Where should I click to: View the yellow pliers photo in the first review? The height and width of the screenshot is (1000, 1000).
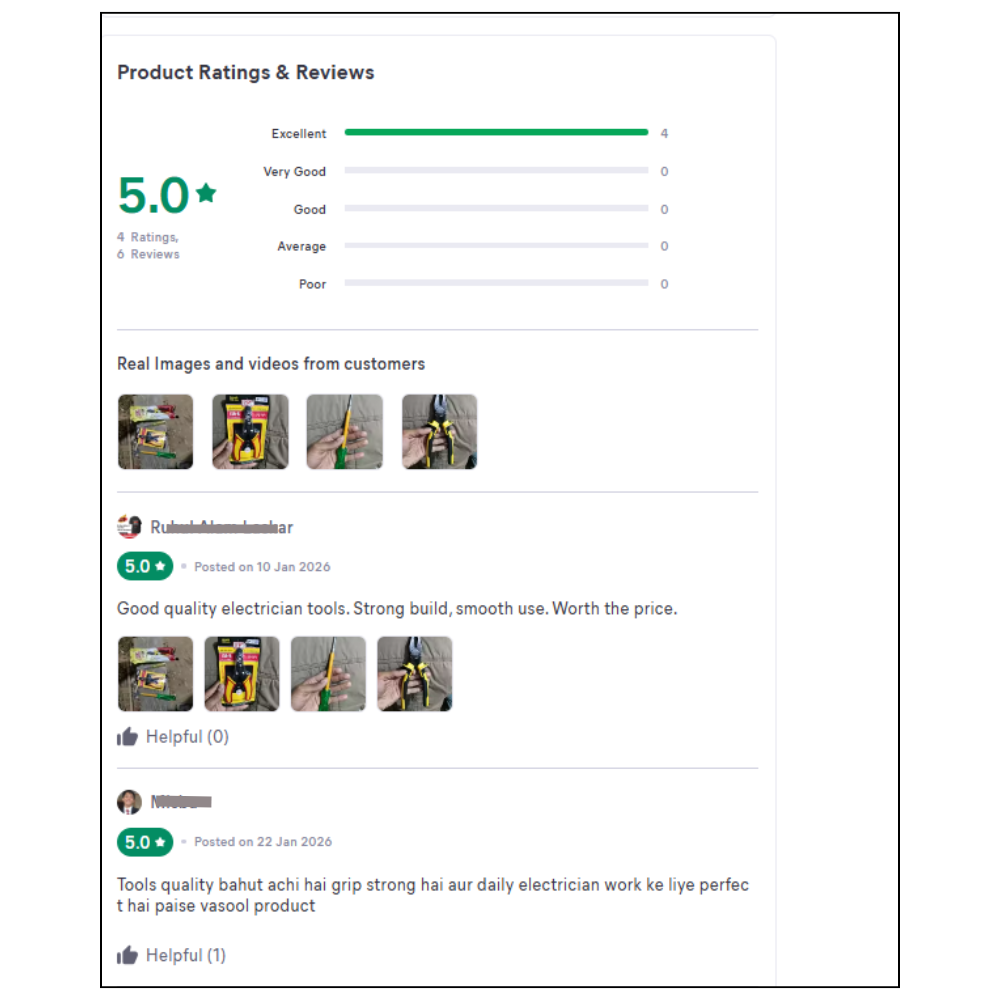(x=414, y=674)
